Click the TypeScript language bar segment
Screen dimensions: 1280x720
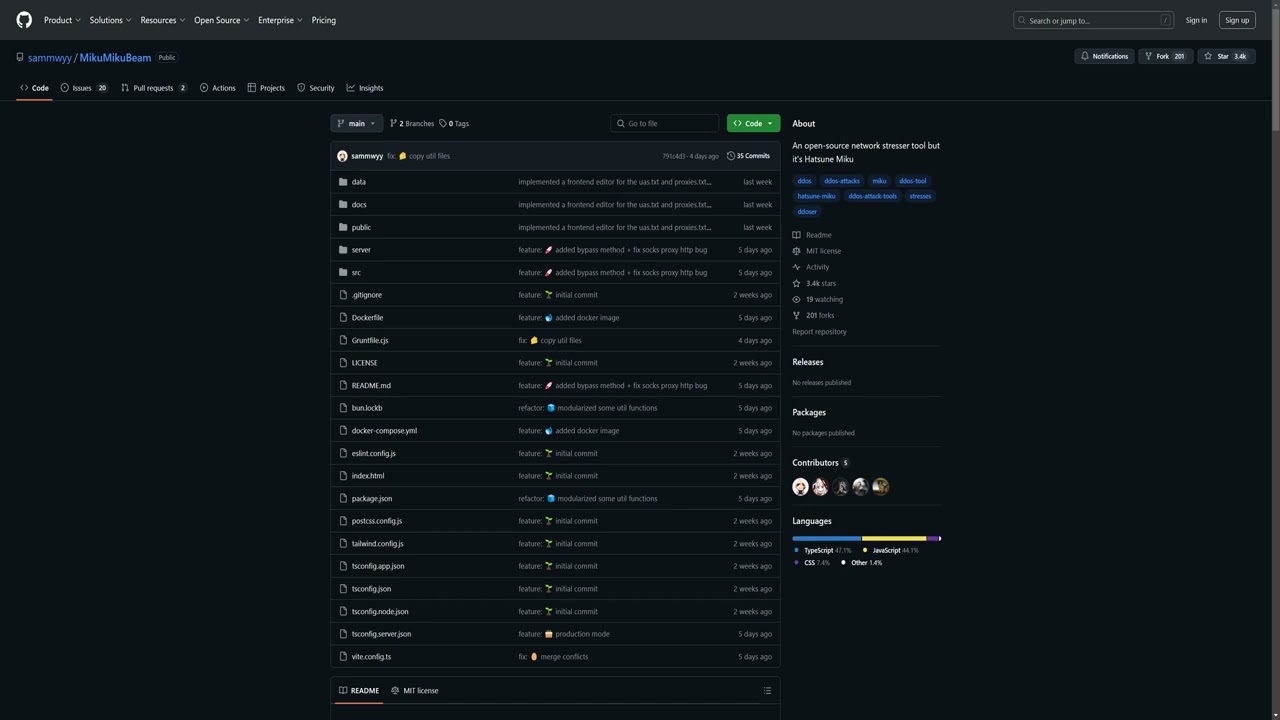pyautogui.click(x=827, y=539)
